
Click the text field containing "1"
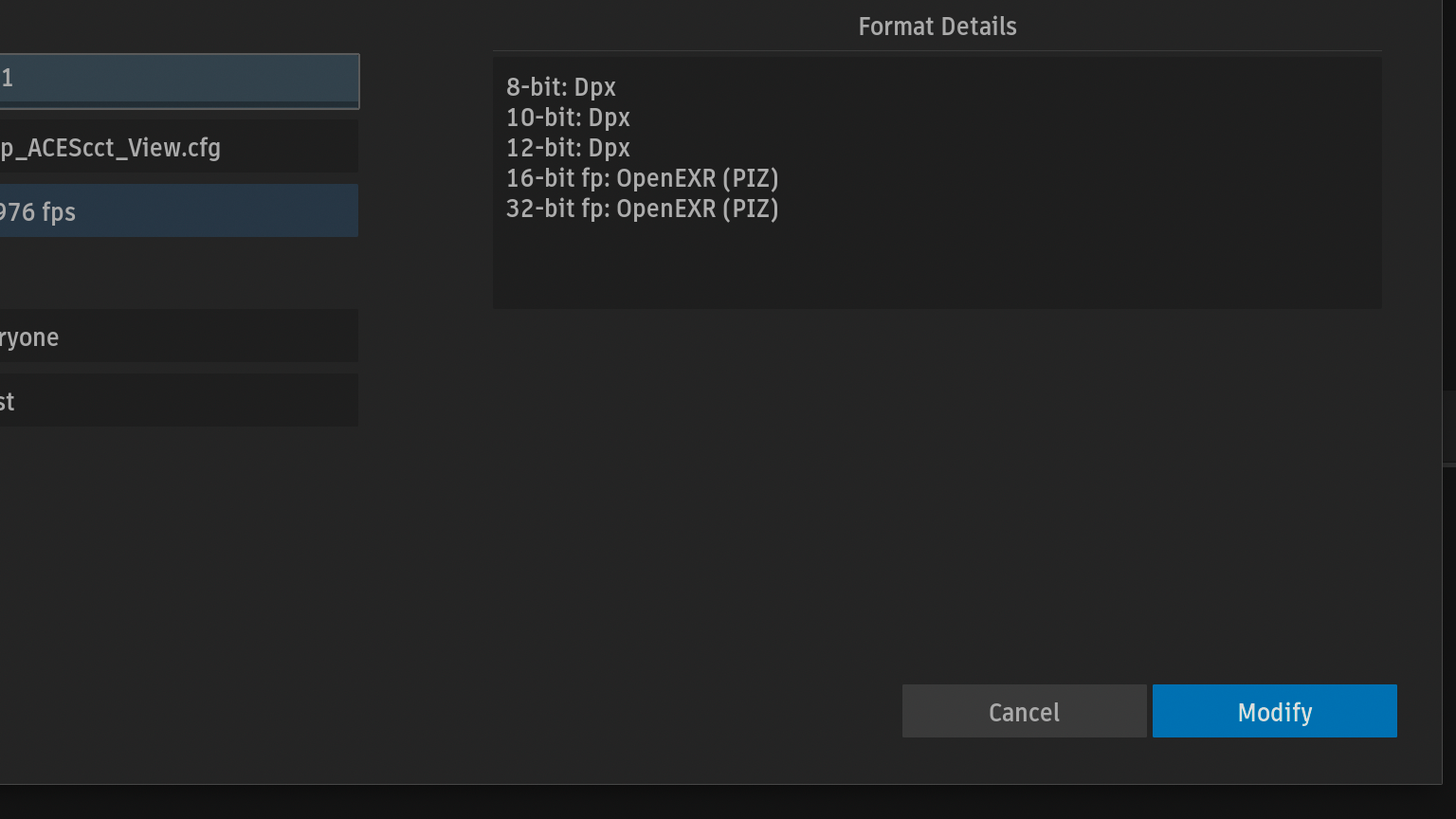[x=178, y=80]
